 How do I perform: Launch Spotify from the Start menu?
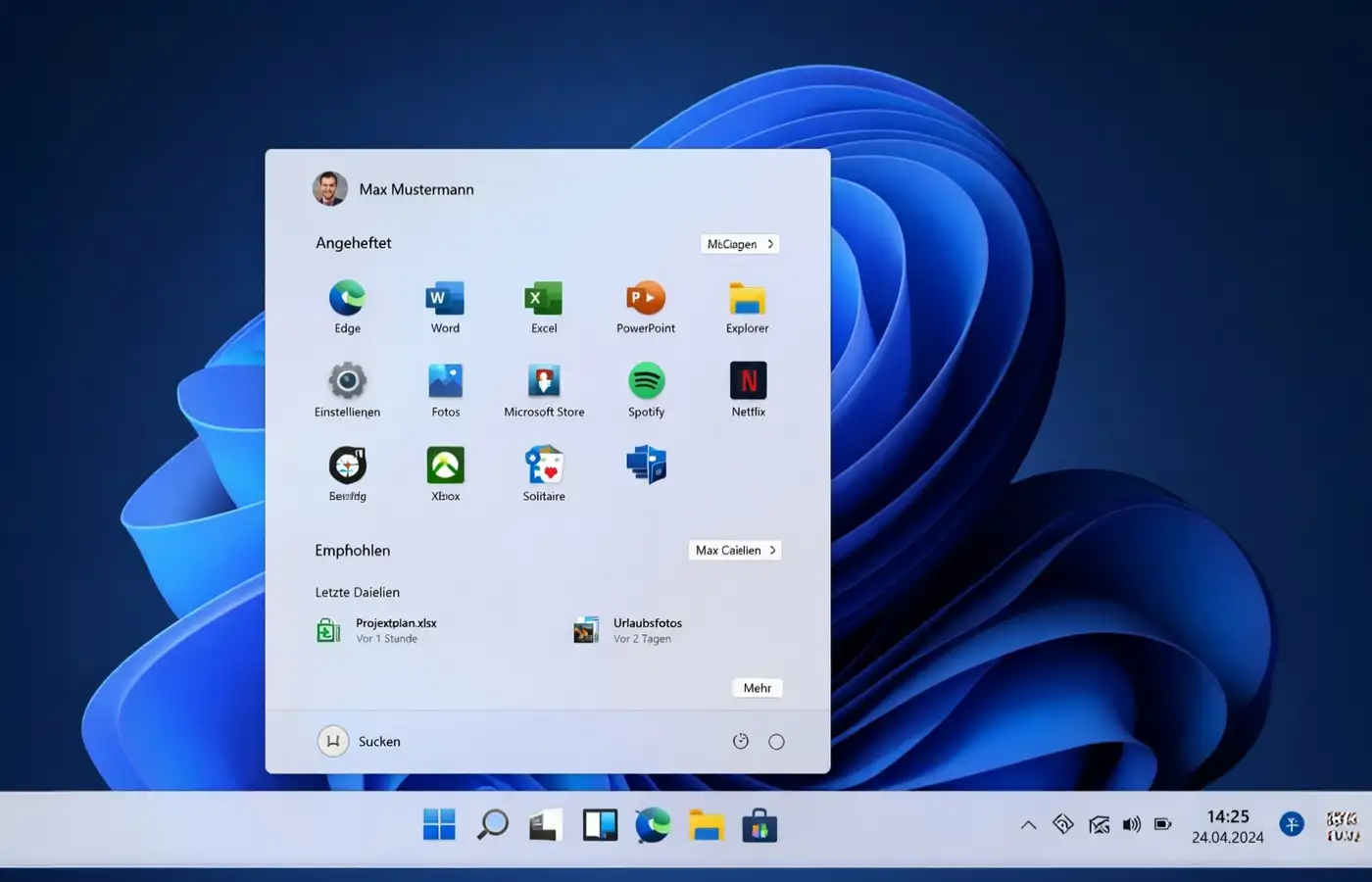click(x=646, y=381)
